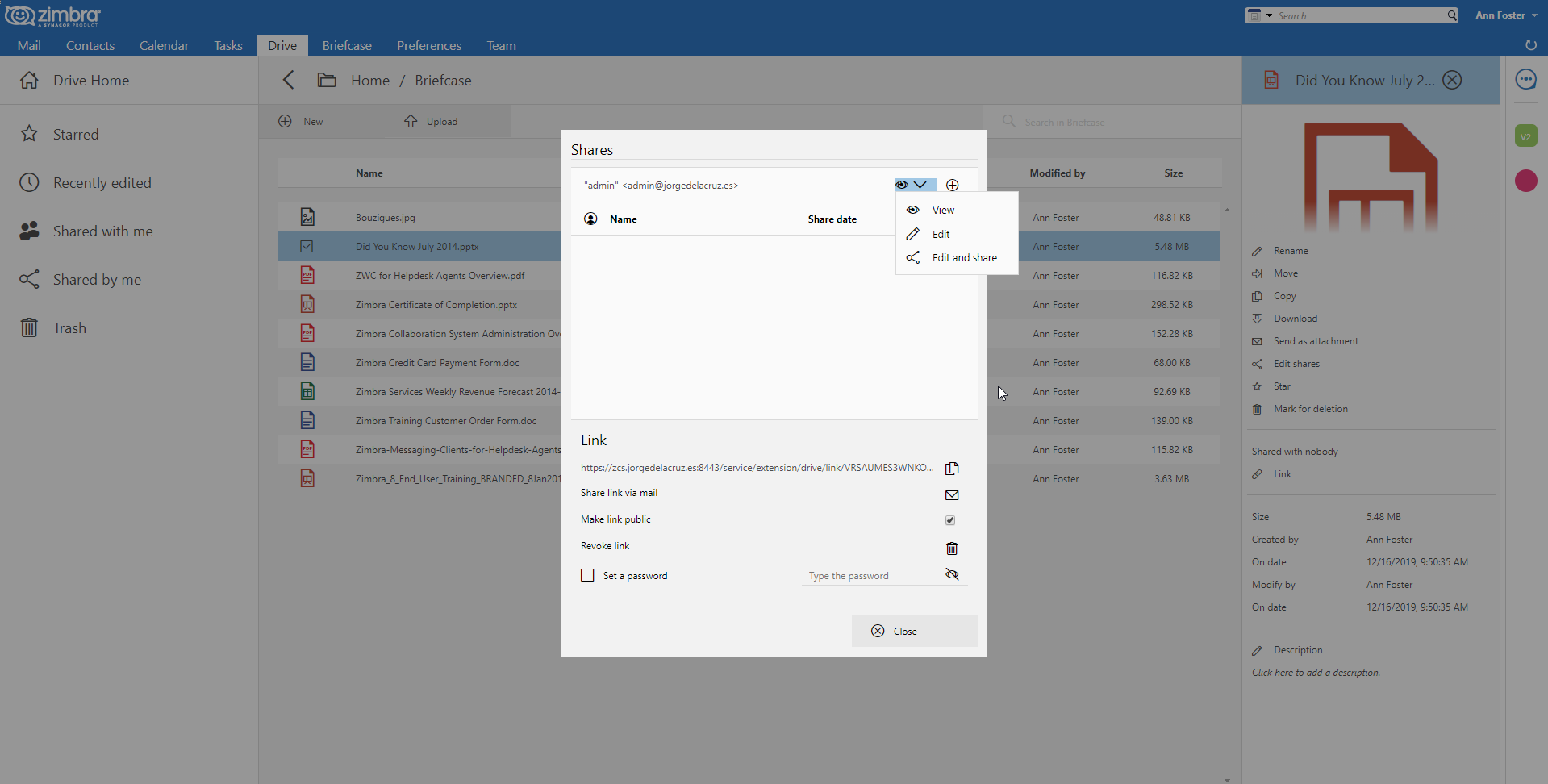This screenshot has height=784, width=1548.
Task: Click the Search in Briefcase field
Action: (1113, 122)
